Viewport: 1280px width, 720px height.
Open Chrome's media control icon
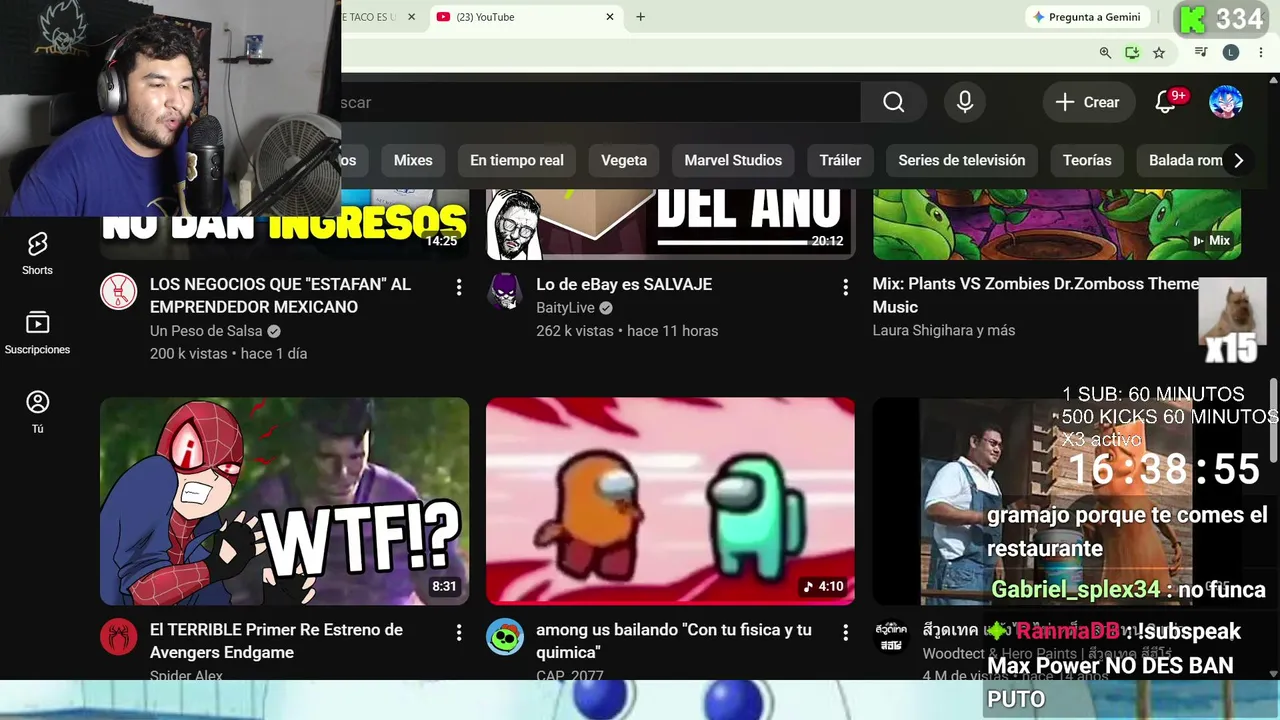[x=1203, y=53]
